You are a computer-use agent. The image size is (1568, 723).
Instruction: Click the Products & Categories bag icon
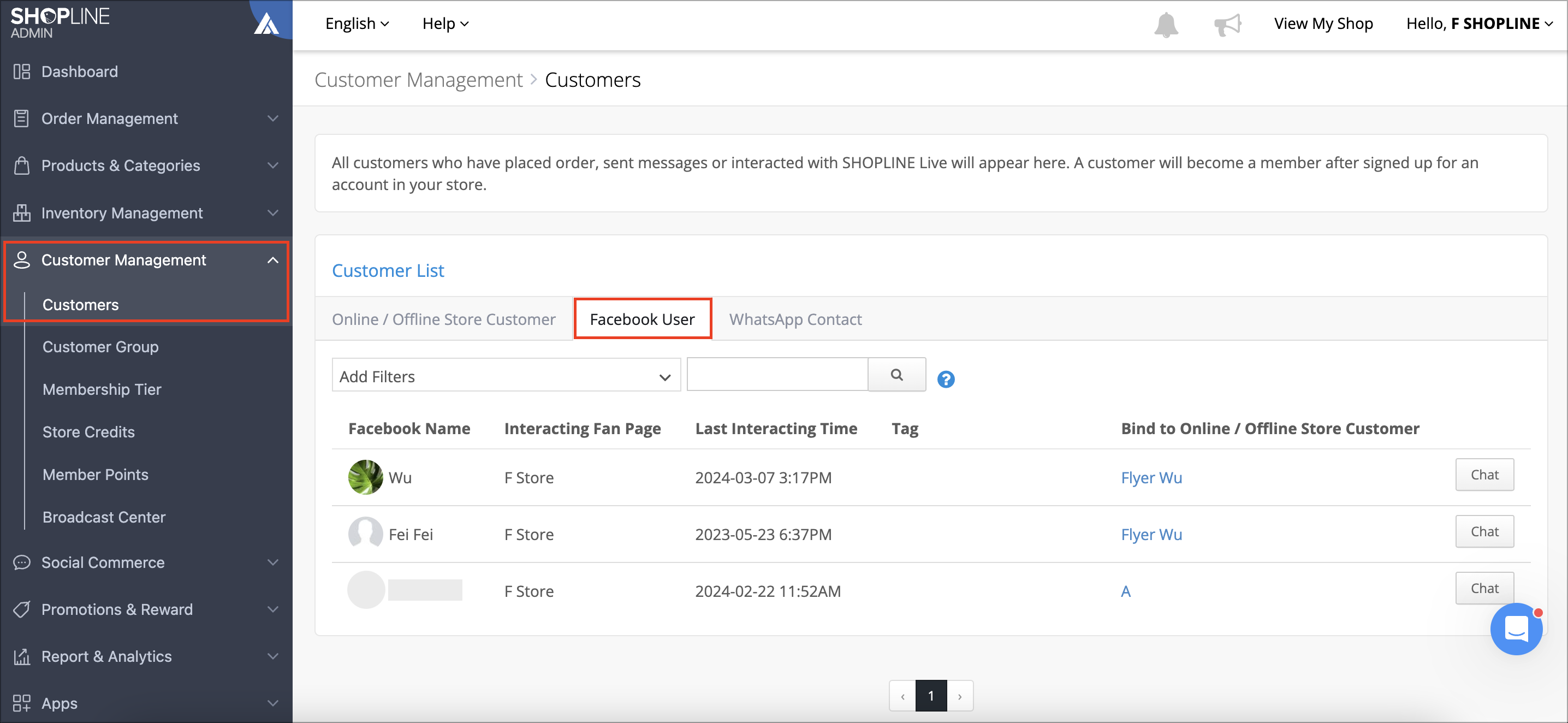[22, 165]
